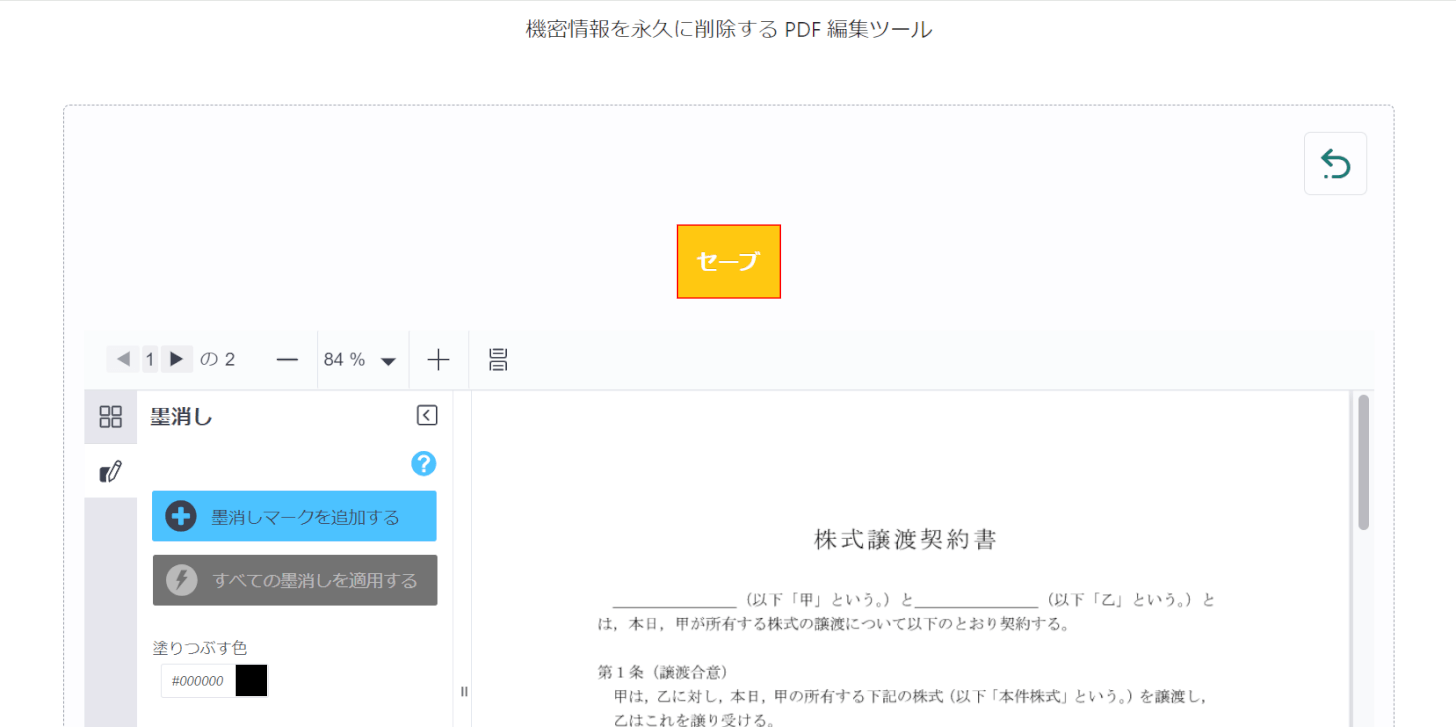Collapse the 墨消し panel with chevron
Viewport: 1456px width, 727px height.
pyautogui.click(x=427, y=416)
